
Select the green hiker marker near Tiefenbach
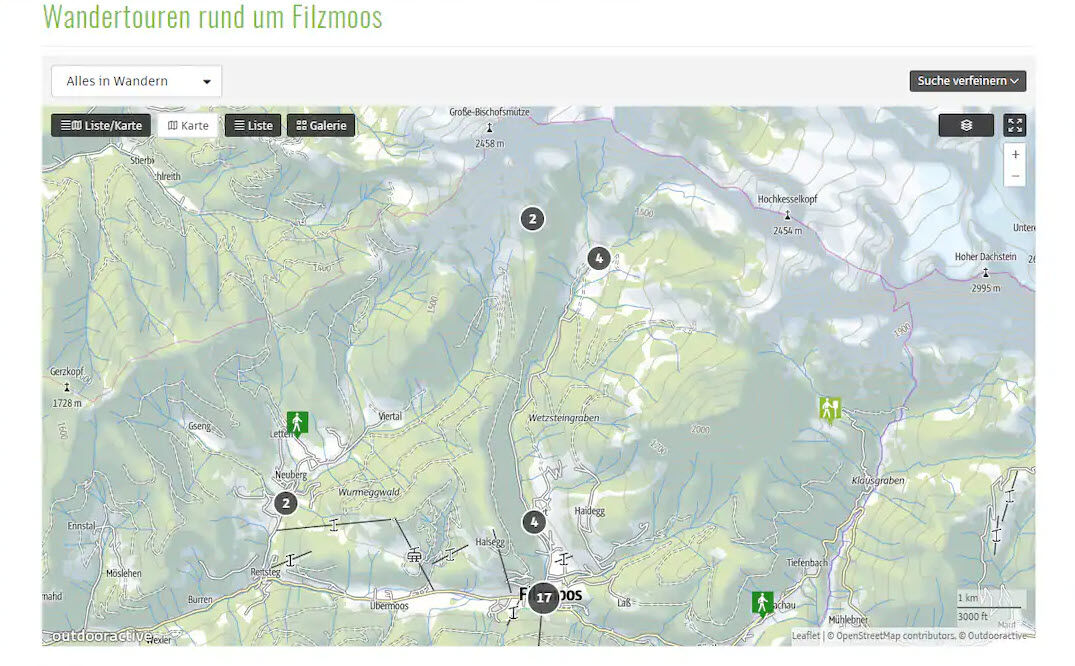tap(763, 603)
